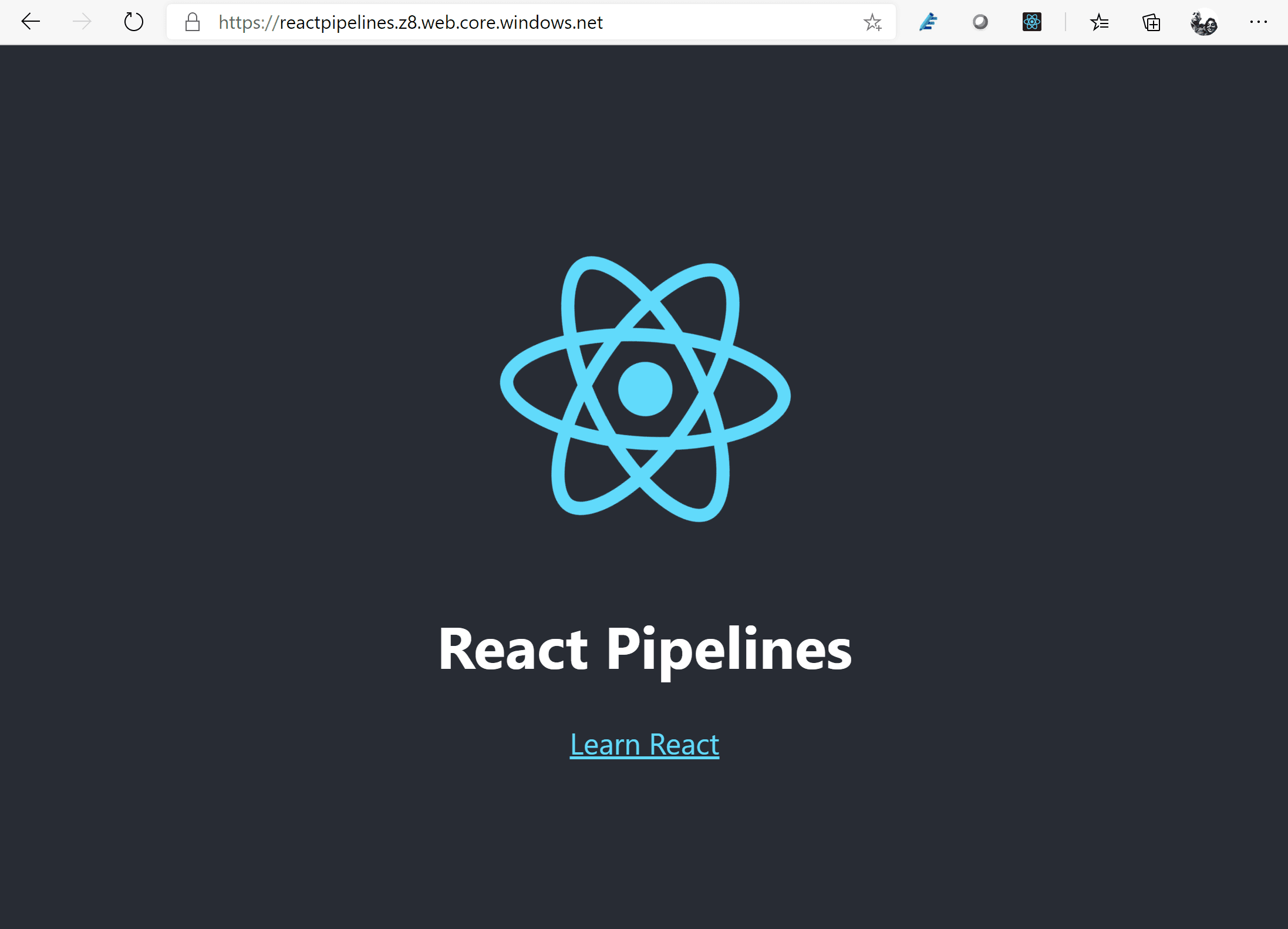Click the forward navigation arrow
This screenshot has height=929, width=1288.
click(x=82, y=22)
